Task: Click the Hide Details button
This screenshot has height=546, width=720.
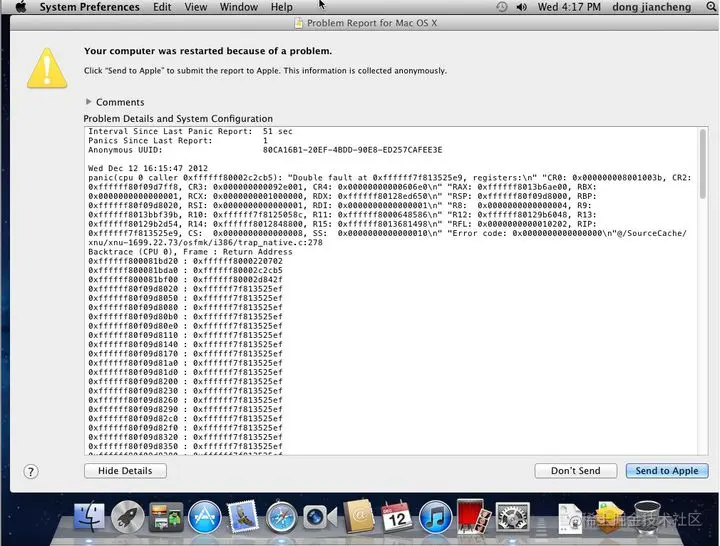Action: pos(125,471)
